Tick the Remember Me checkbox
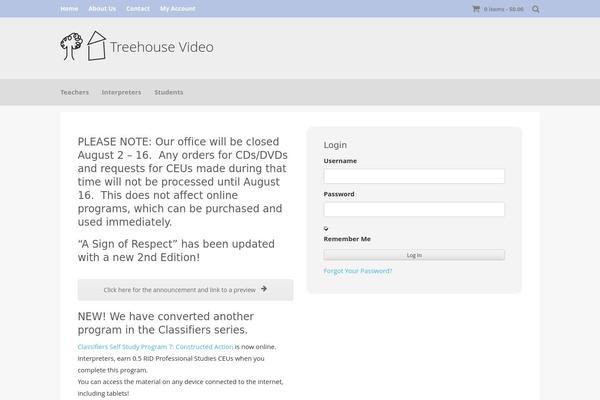The width and height of the screenshot is (600, 400). 326,229
